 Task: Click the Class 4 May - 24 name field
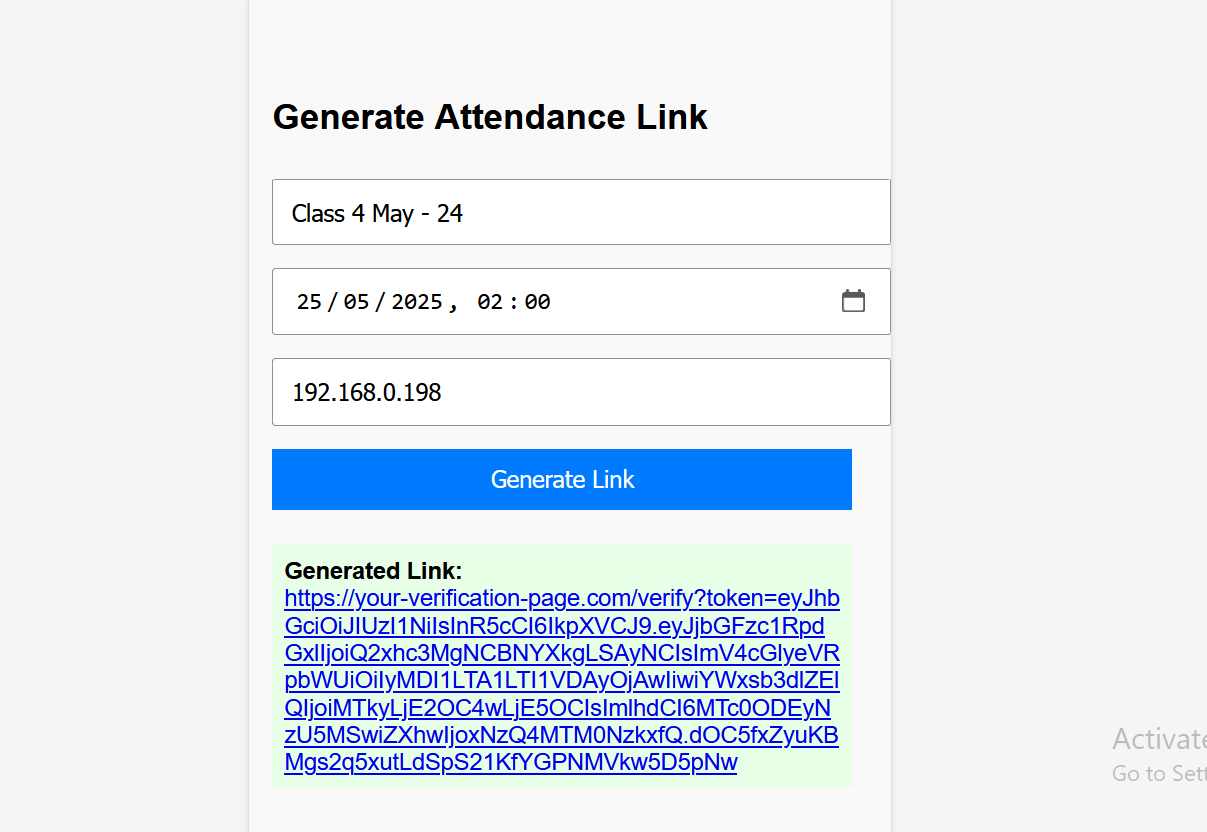click(580, 212)
